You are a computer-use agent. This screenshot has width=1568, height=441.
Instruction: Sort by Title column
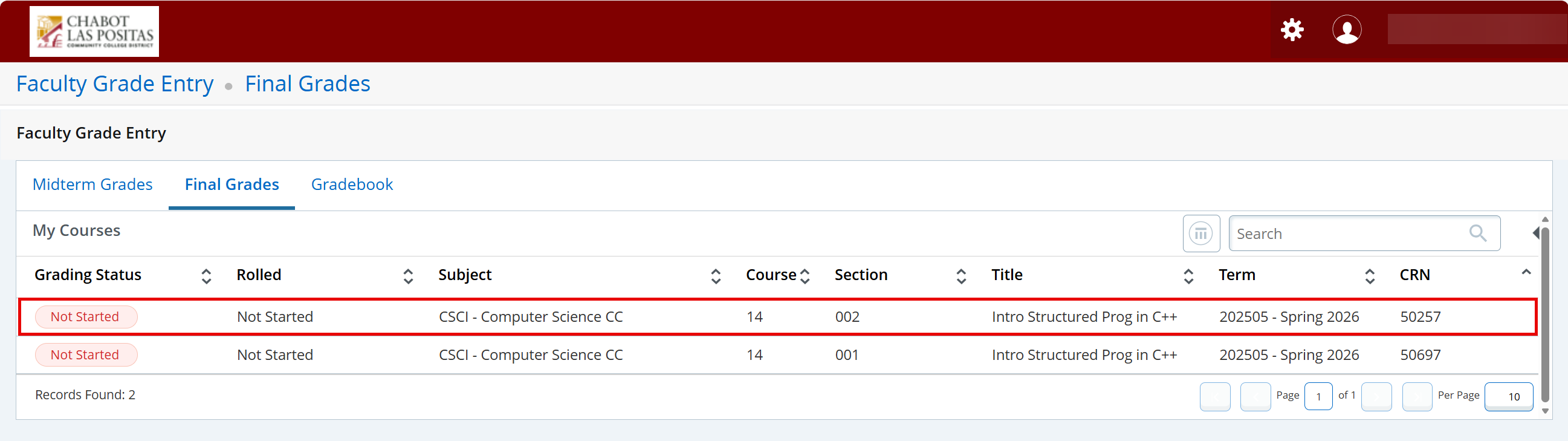pos(1188,276)
